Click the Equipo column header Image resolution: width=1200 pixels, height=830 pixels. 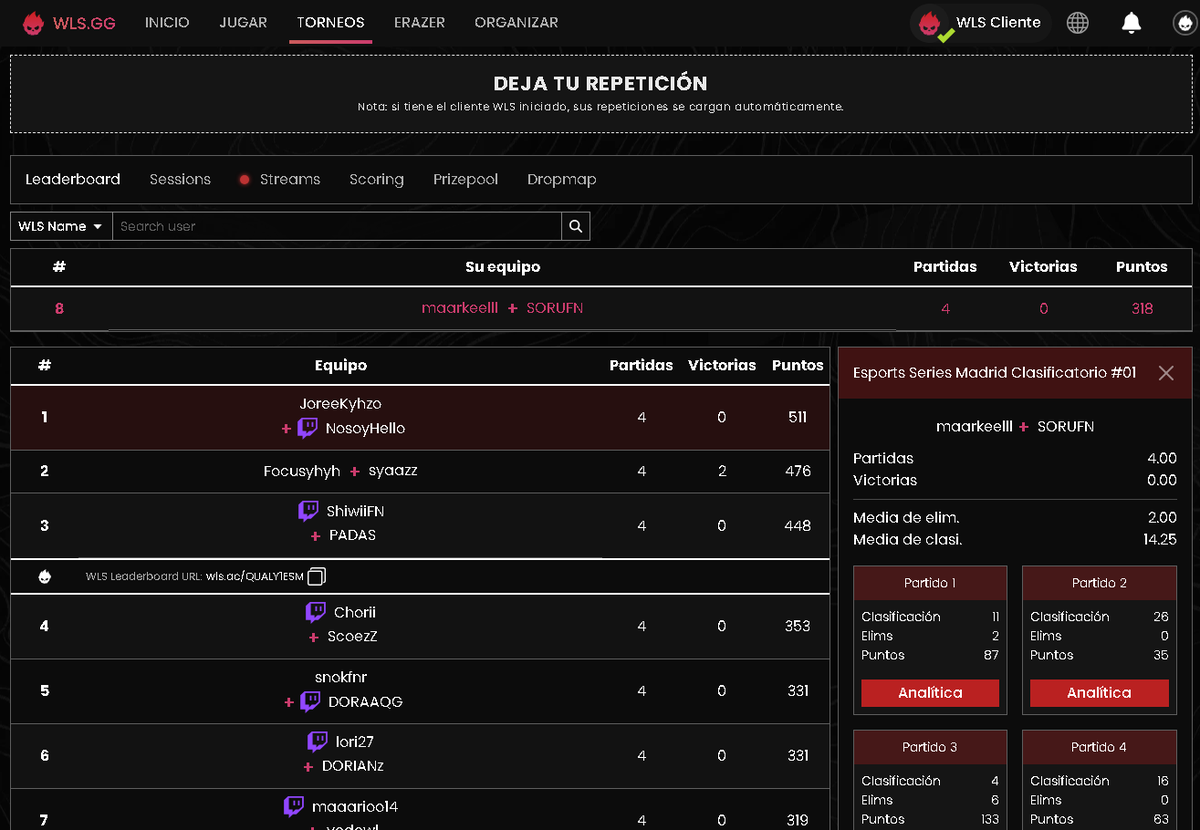[x=341, y=366]
